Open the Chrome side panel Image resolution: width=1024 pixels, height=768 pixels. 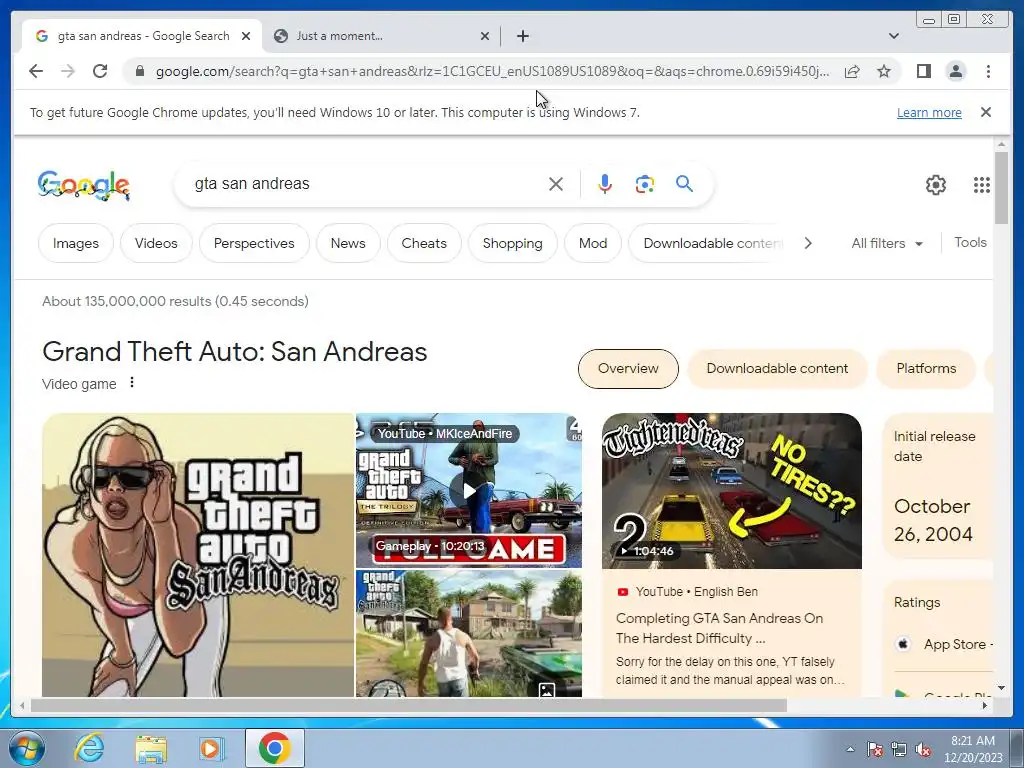pos(923,71)
